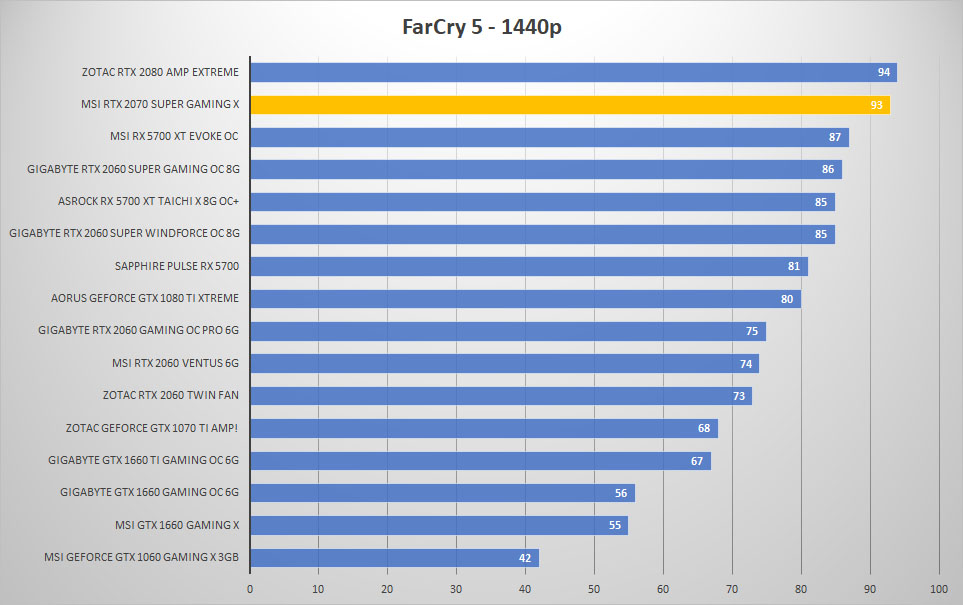
Task: Click the x-axis tick label 20
Action: point(387,589)
